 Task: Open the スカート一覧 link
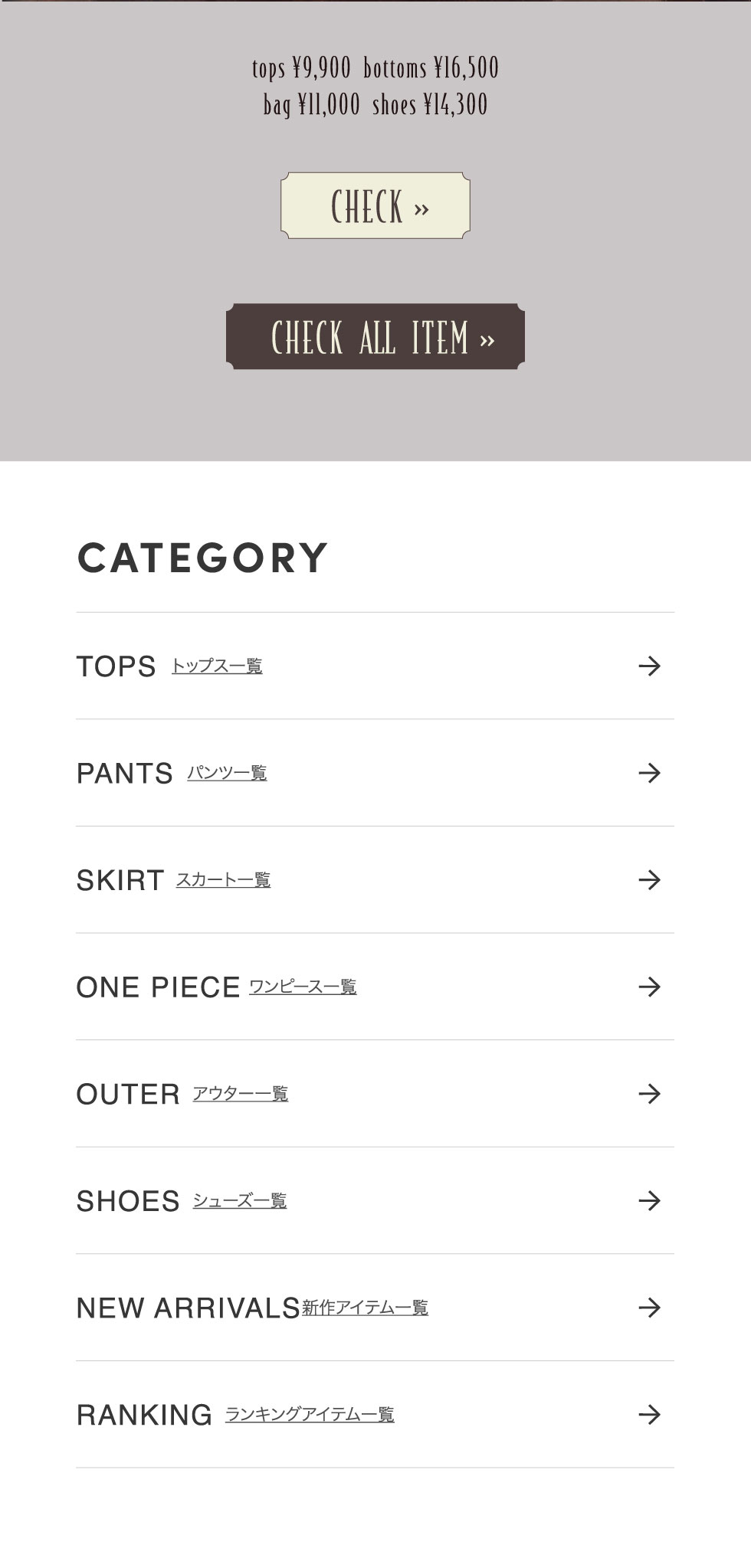click(x=223, y=879)
